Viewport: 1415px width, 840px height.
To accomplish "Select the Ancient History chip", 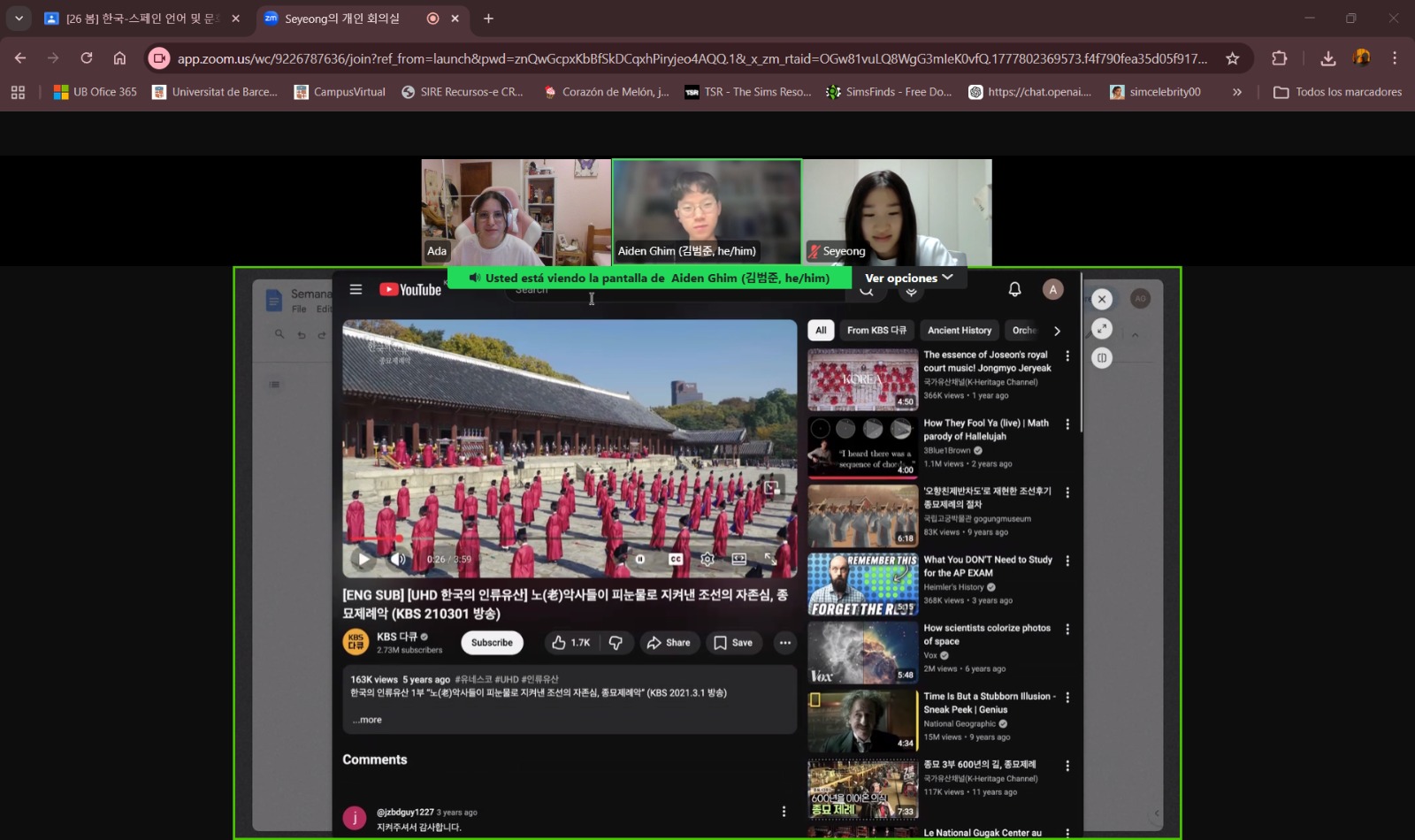I will point(960,331).
